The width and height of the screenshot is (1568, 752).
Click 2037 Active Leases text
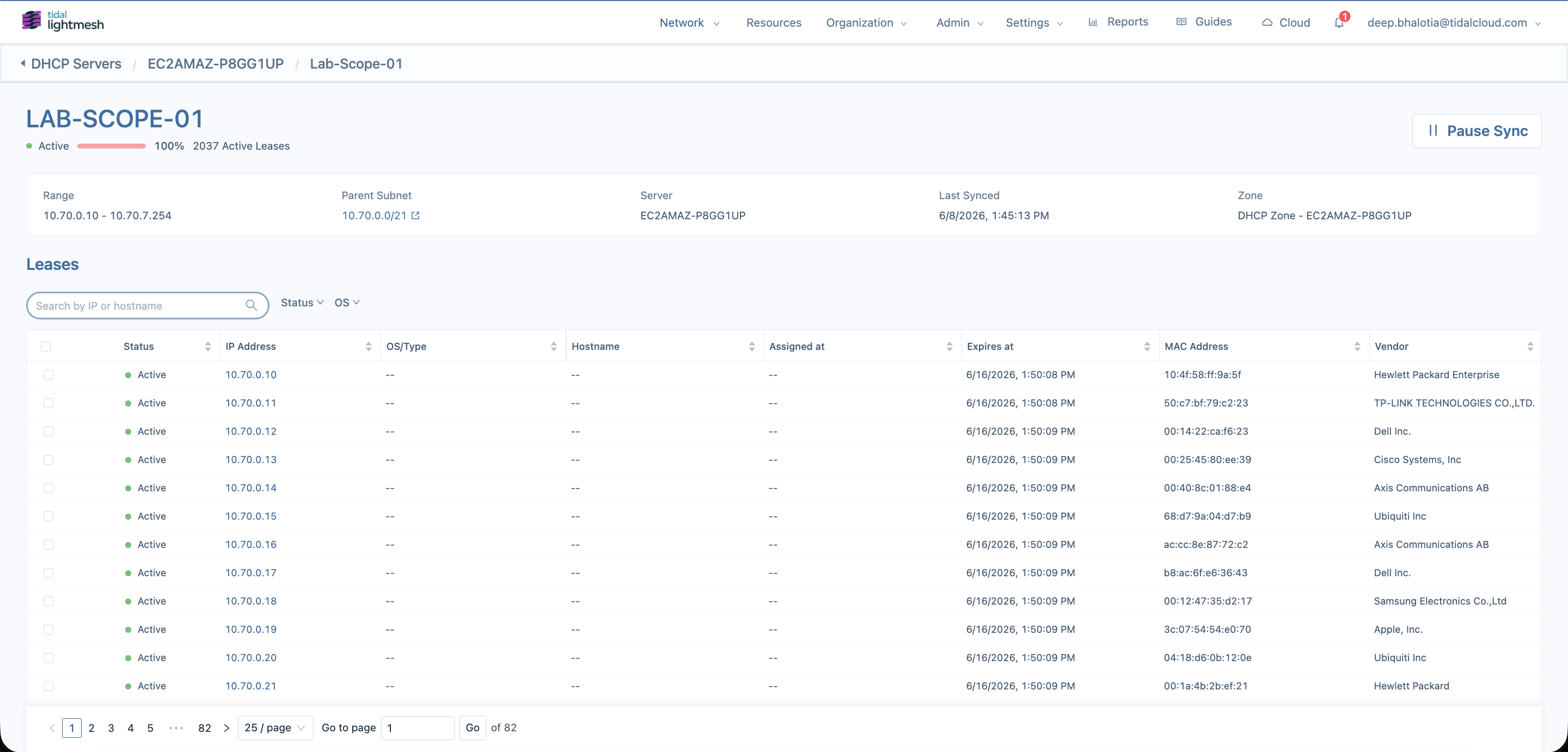click(241, 146)
